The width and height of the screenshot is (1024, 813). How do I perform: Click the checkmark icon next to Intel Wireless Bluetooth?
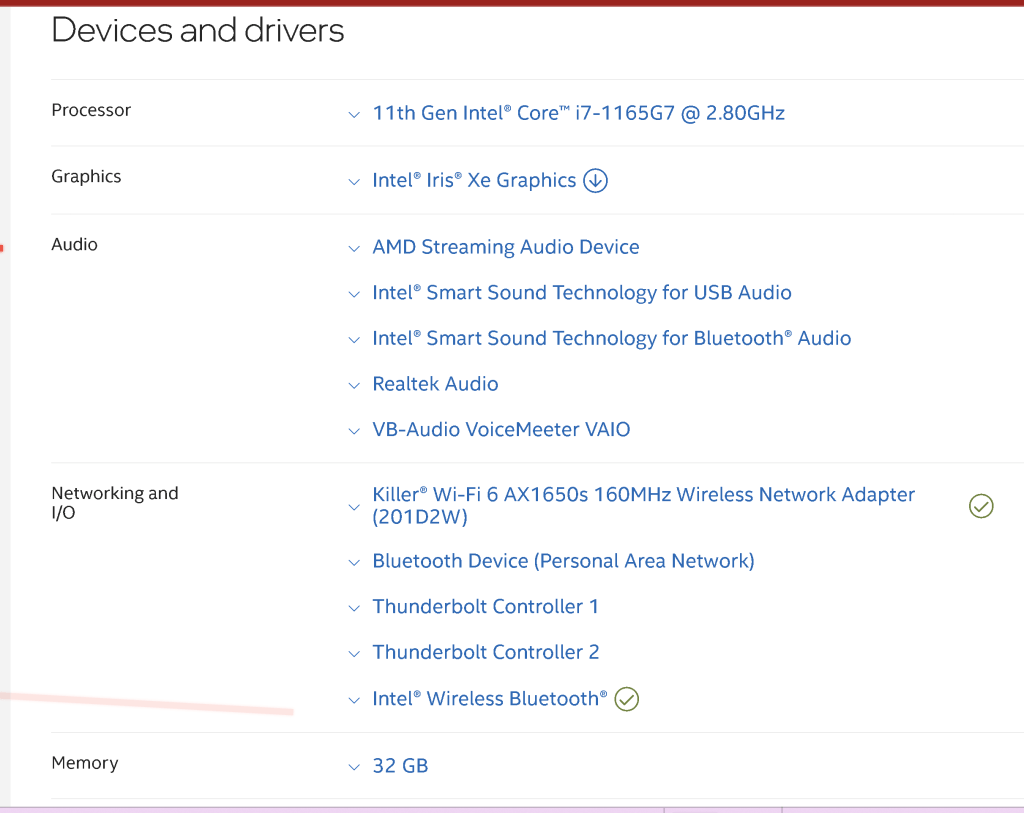[627, 699]
